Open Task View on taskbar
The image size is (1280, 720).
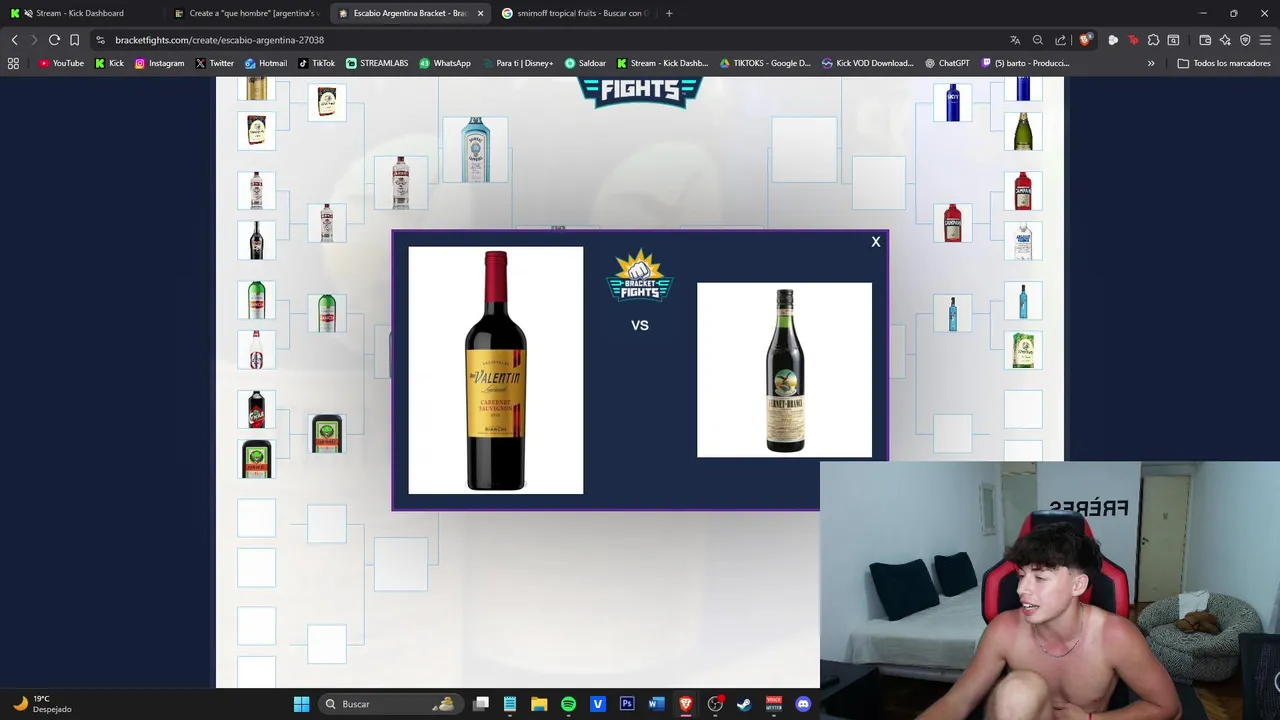481,704
